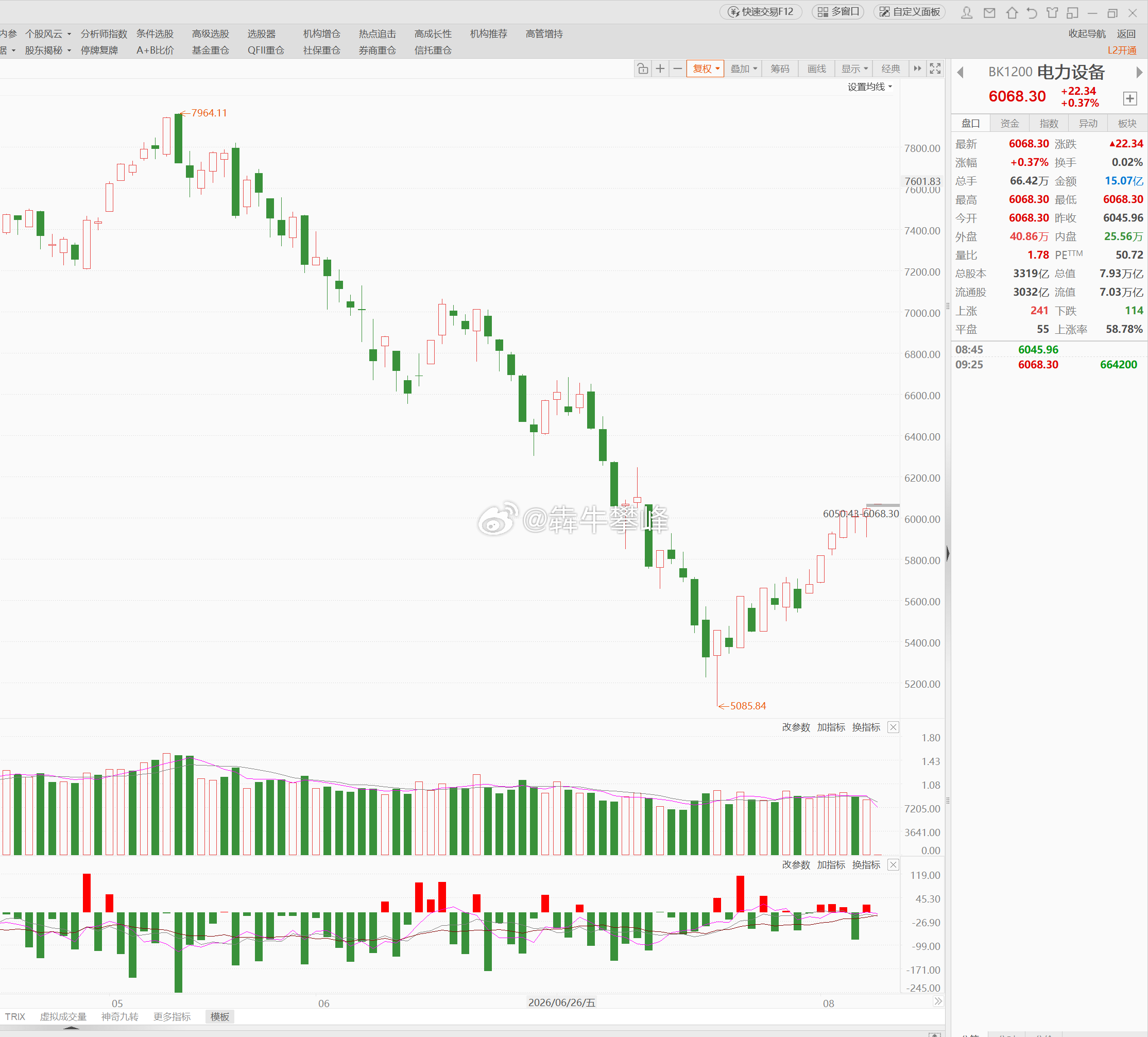
Task: Click 改参数 in the volume panel
Action: pos(796,727)
